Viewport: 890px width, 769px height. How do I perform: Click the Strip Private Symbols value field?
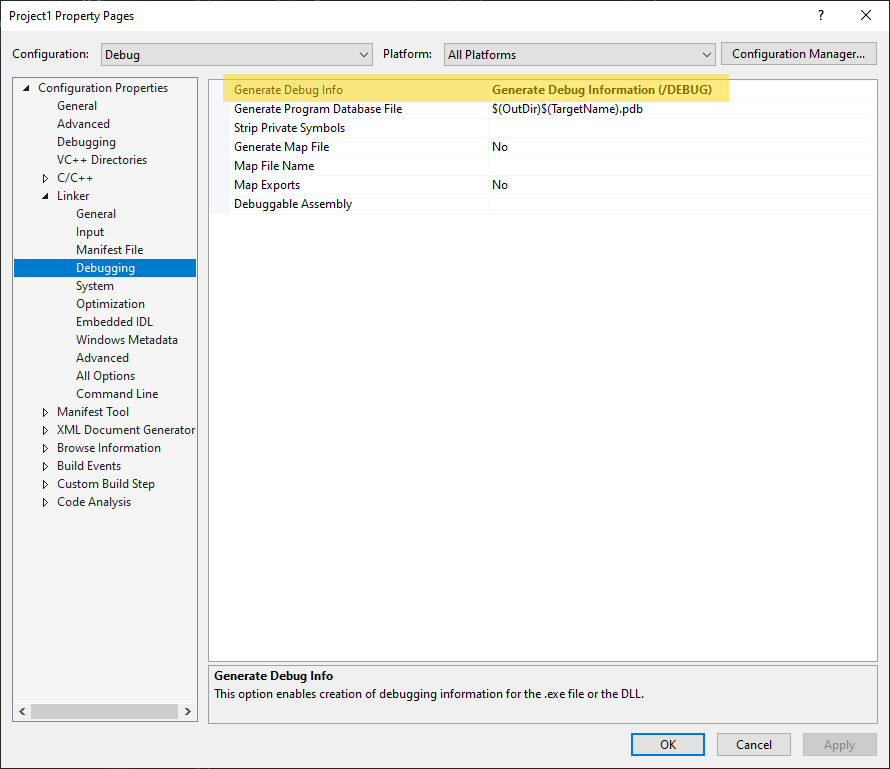[x=680, y=128]
